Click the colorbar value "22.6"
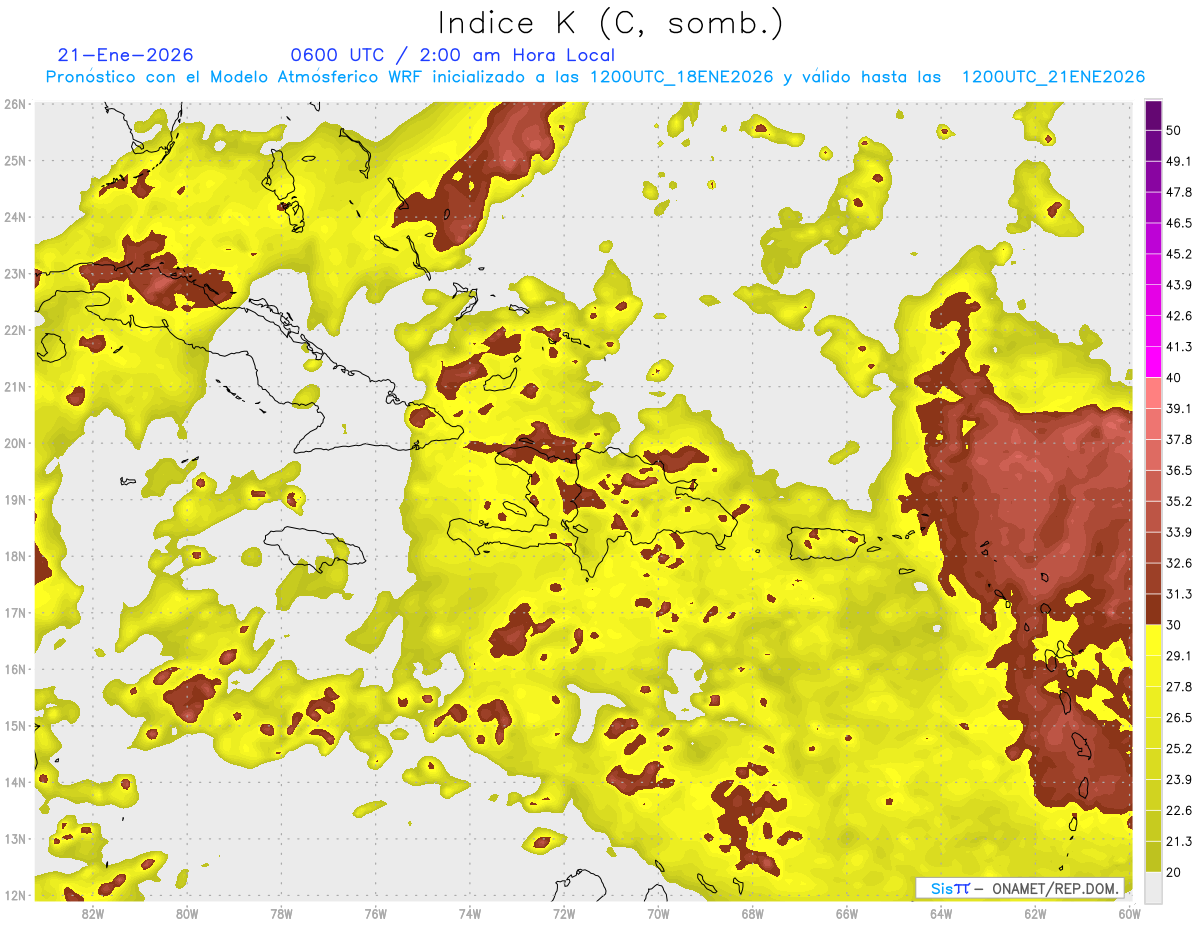1200x927 pixels. pos(1179,810)
